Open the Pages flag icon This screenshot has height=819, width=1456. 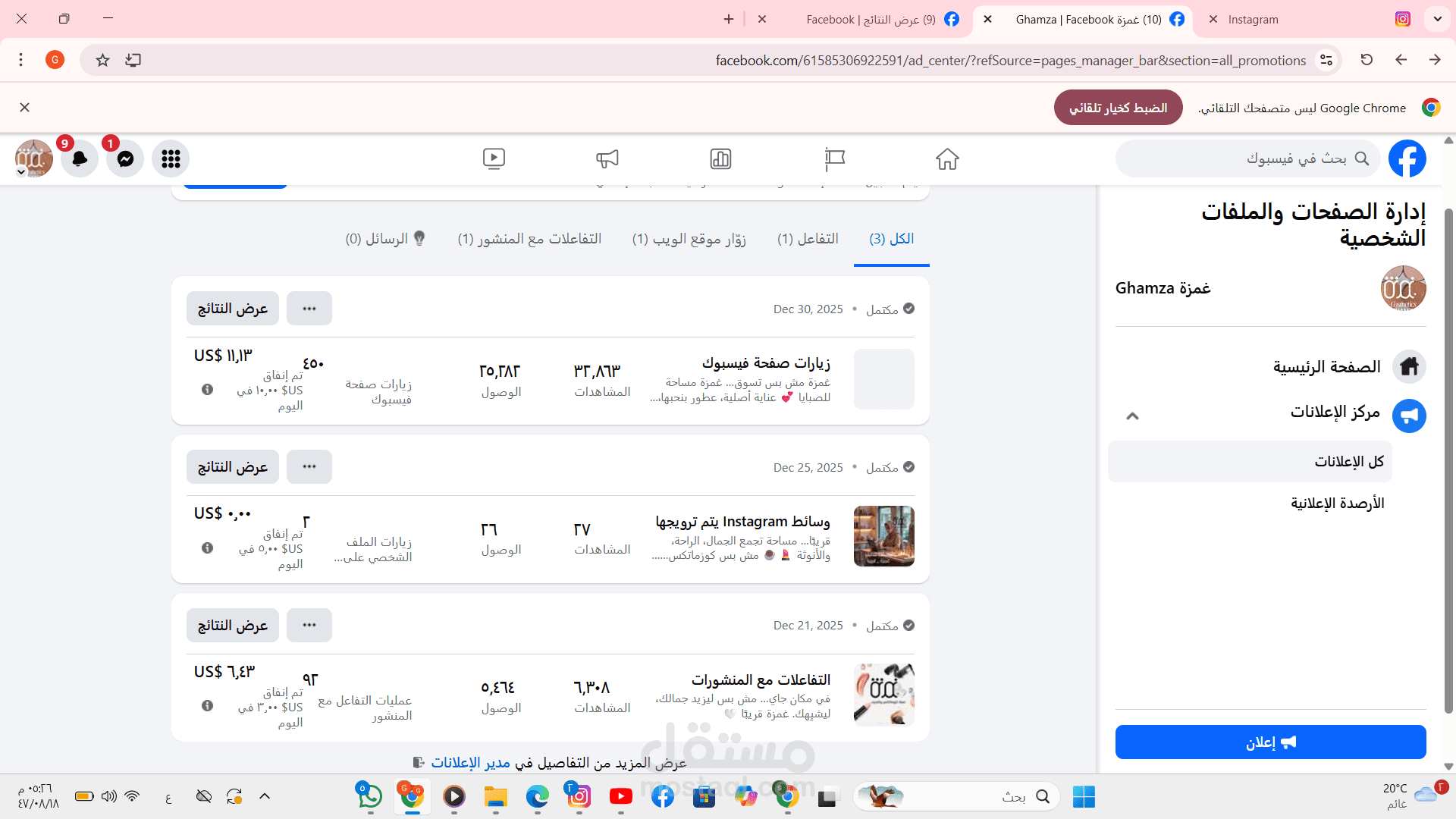[834, 158]
